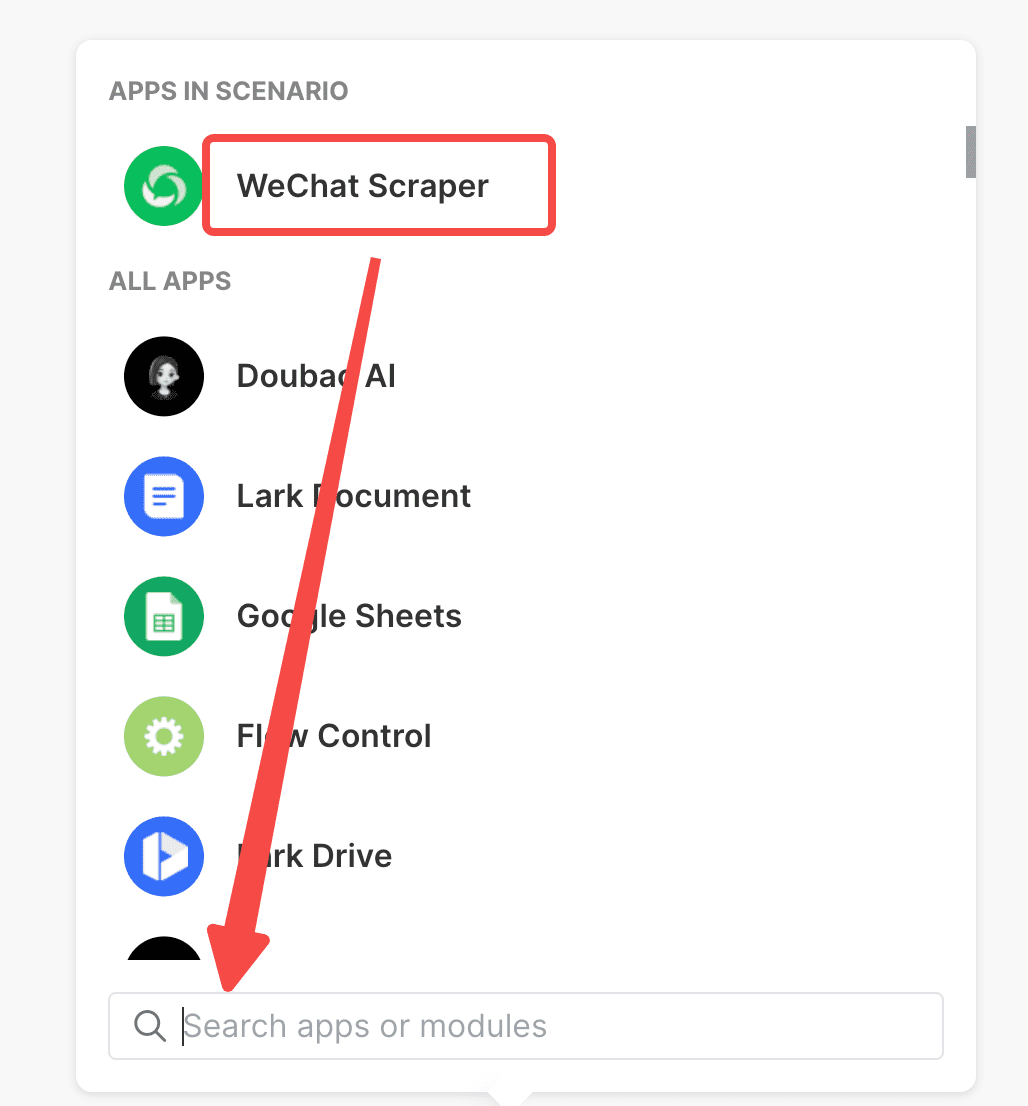Click the Flow Control gear icon
Viewport: 1028px width, 1106px height.
(x=164, y=736)
